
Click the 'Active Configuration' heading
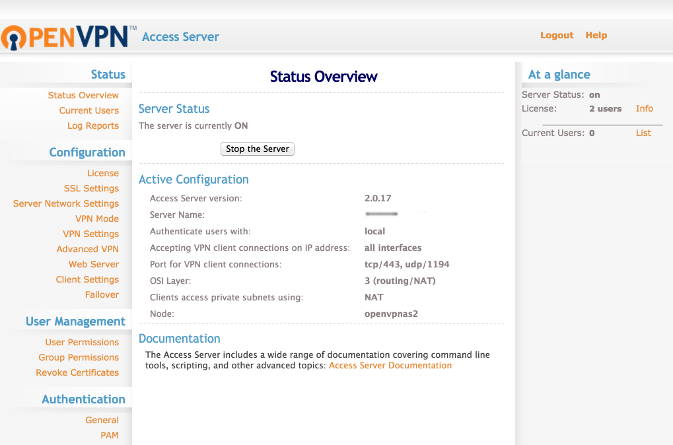[194, 179]
